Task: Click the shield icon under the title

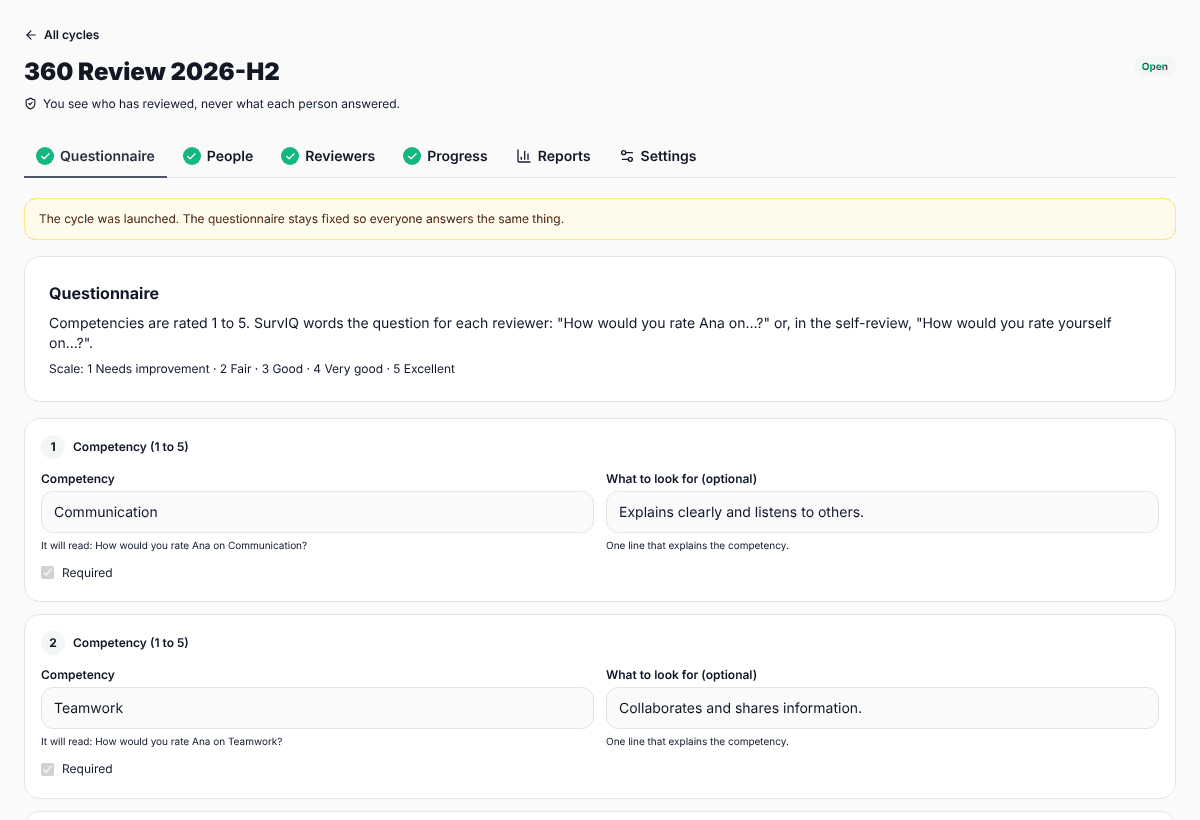Action: click(x=31, y=104)
